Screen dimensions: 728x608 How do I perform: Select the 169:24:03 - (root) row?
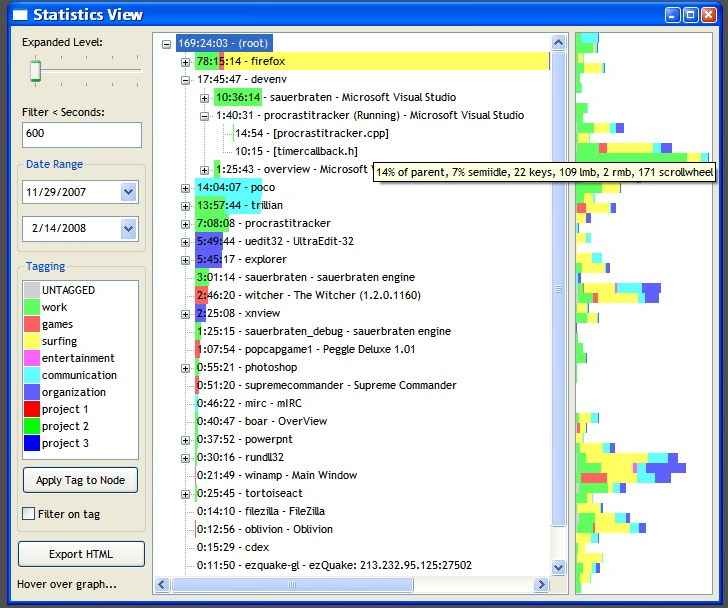[224, 43]
